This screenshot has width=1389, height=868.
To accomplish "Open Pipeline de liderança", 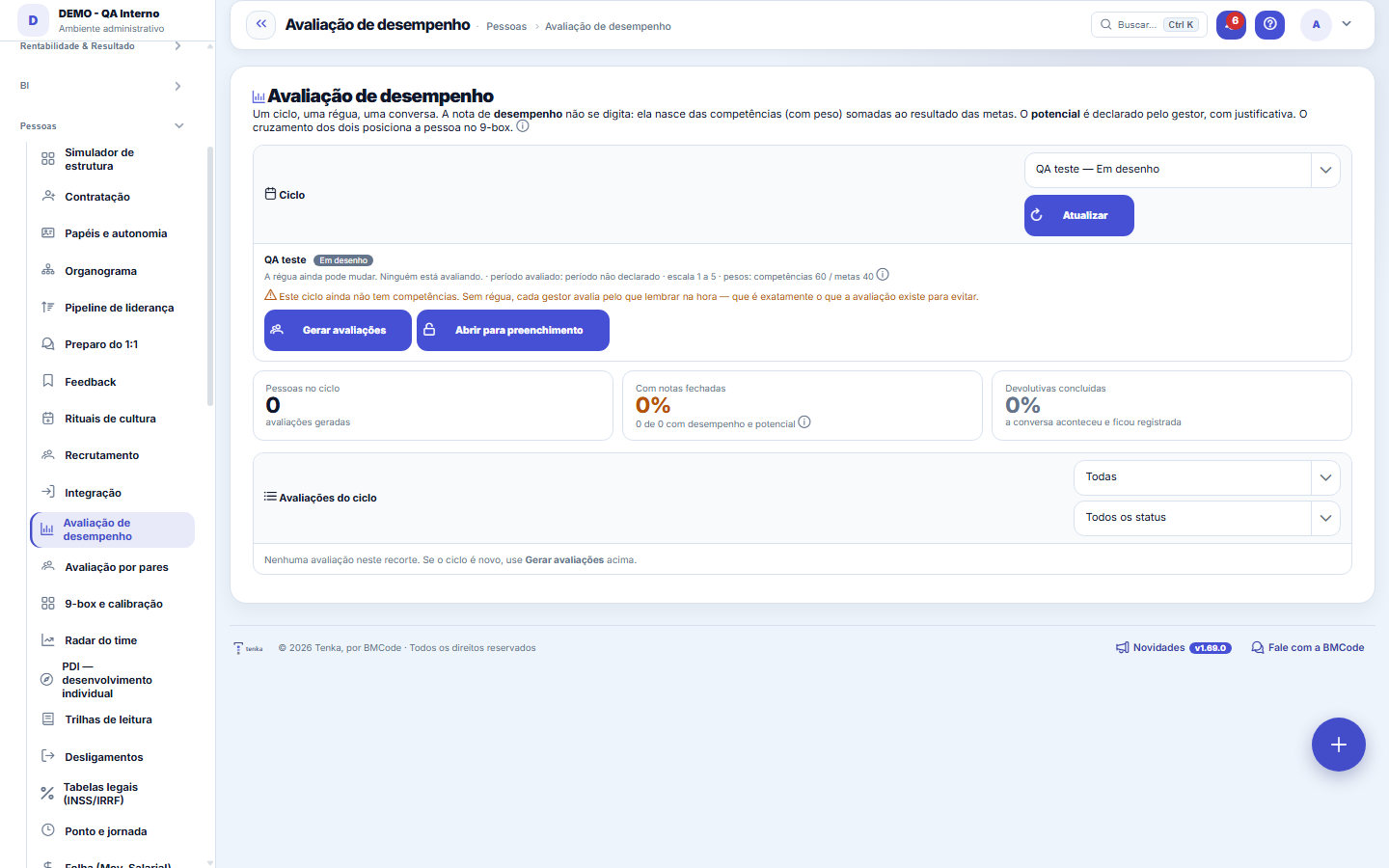I will click(x=113, y=308).
